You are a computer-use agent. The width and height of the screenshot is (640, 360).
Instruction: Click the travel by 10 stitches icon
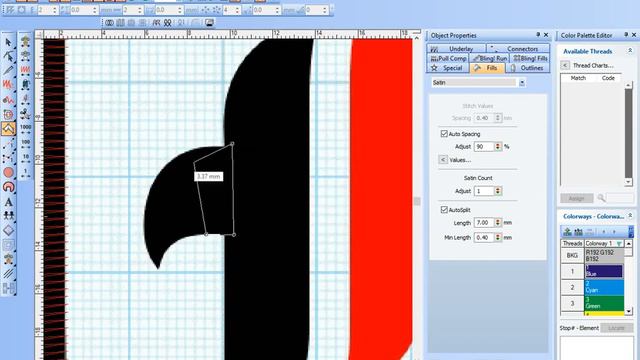point(25,158)
